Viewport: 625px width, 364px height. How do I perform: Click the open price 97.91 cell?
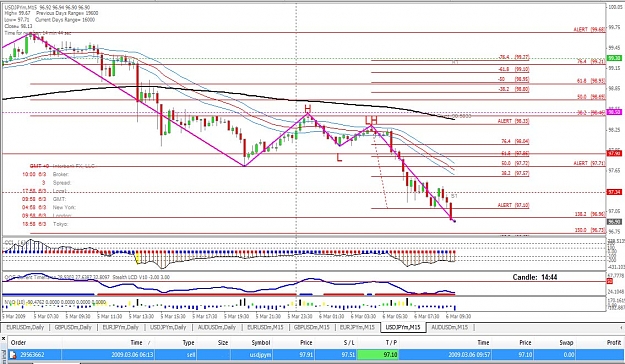point(306,354)
